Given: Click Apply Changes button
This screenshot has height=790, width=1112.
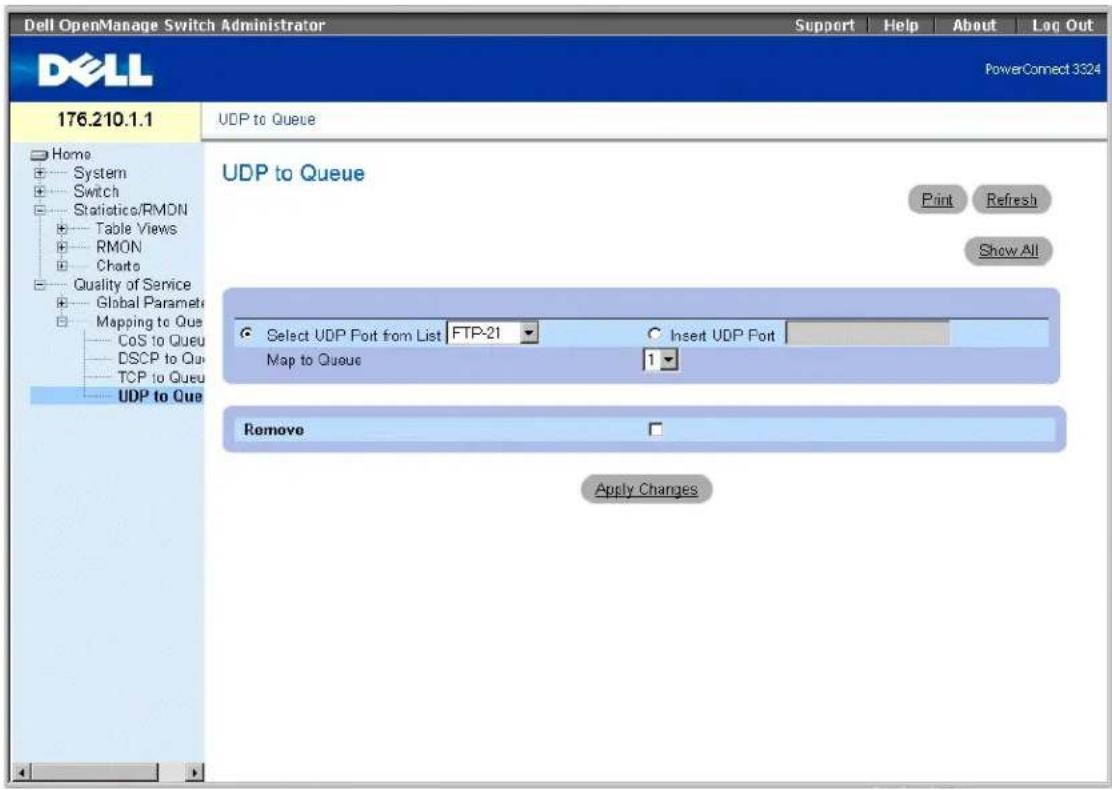Looking at the screenshot, I should tap(646, 489).
